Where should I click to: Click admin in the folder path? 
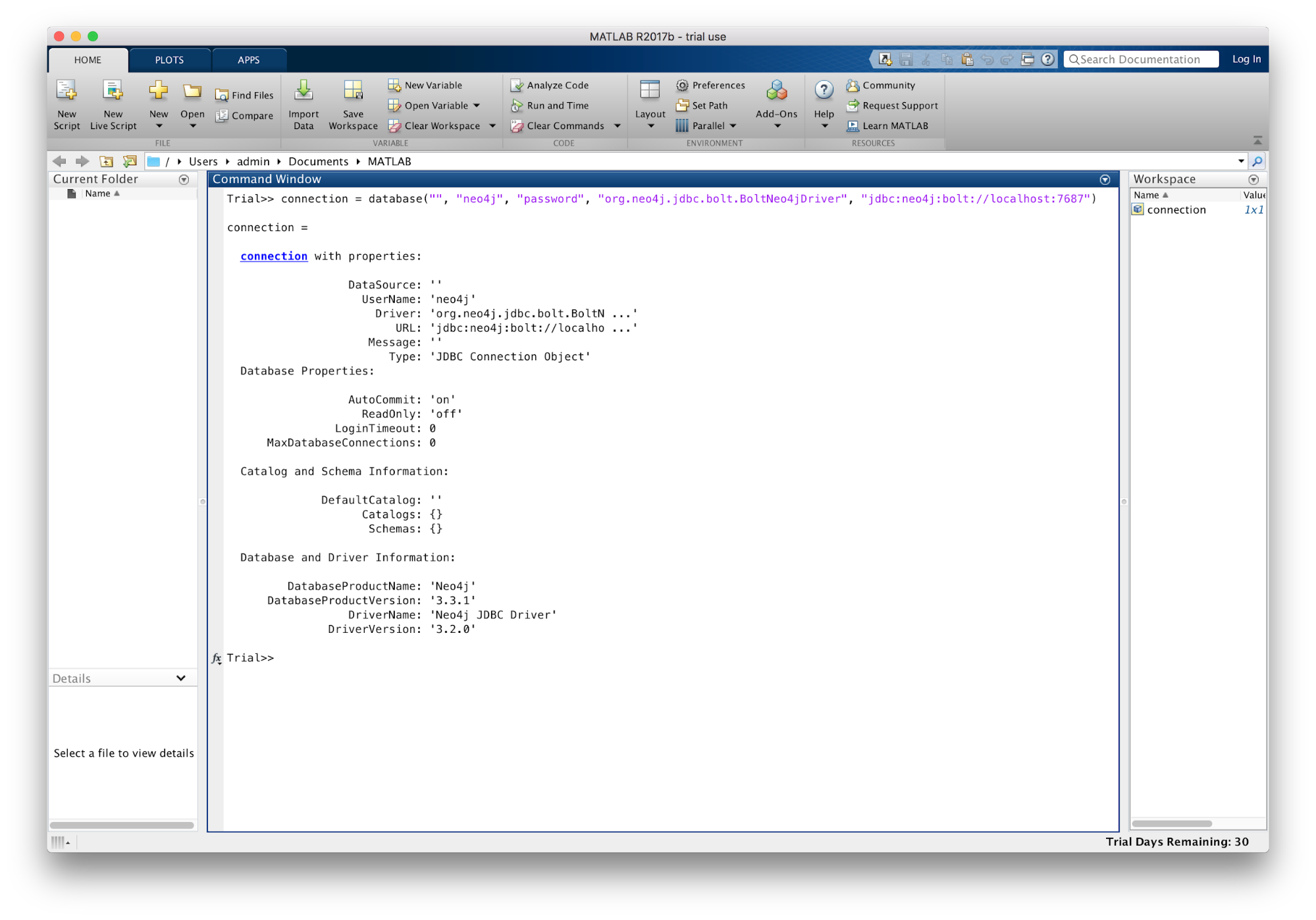[253, 161]
